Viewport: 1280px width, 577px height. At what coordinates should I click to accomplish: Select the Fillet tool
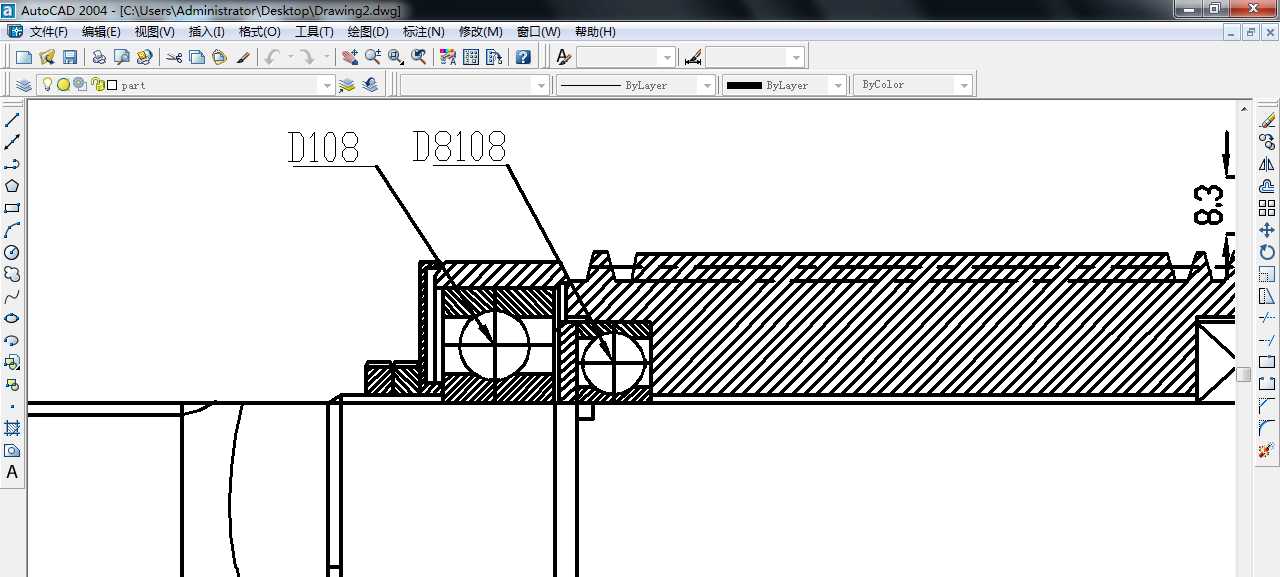[1267, 428]
